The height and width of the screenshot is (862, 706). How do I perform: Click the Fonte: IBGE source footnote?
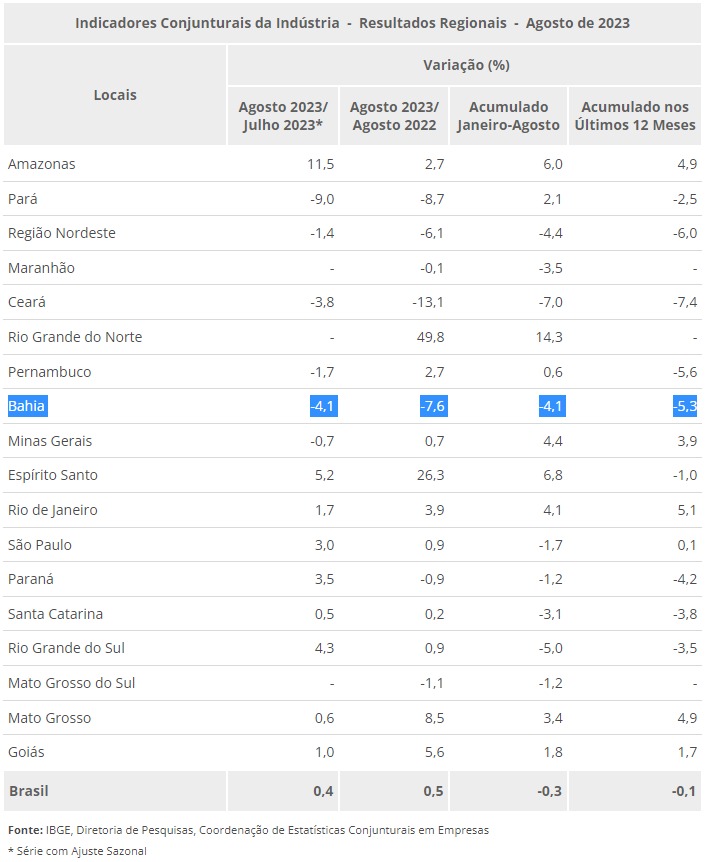pyautogui.click(x=248, y=830)
